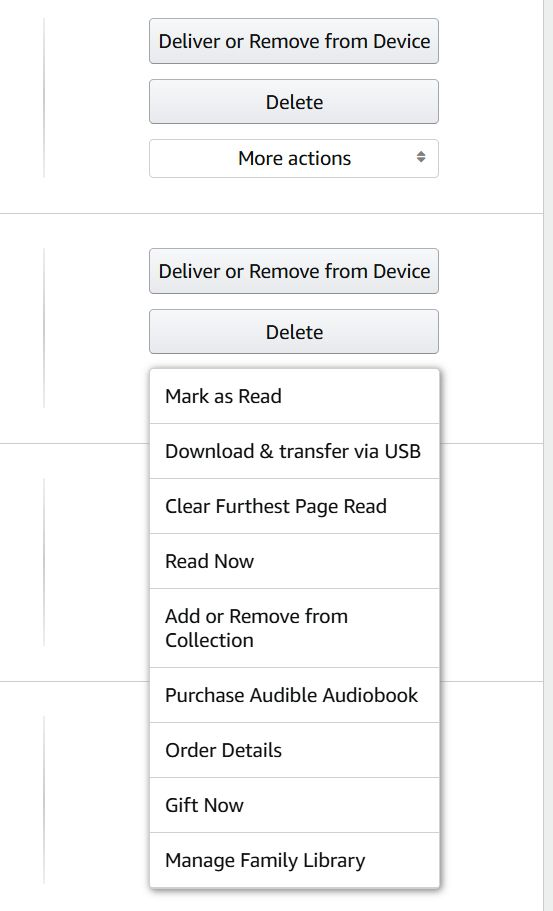Viewport: 553px width, 911px height.
Task: Choose Mark as Read from the menu
Action: pyautogui.click(x=295, y=396)
